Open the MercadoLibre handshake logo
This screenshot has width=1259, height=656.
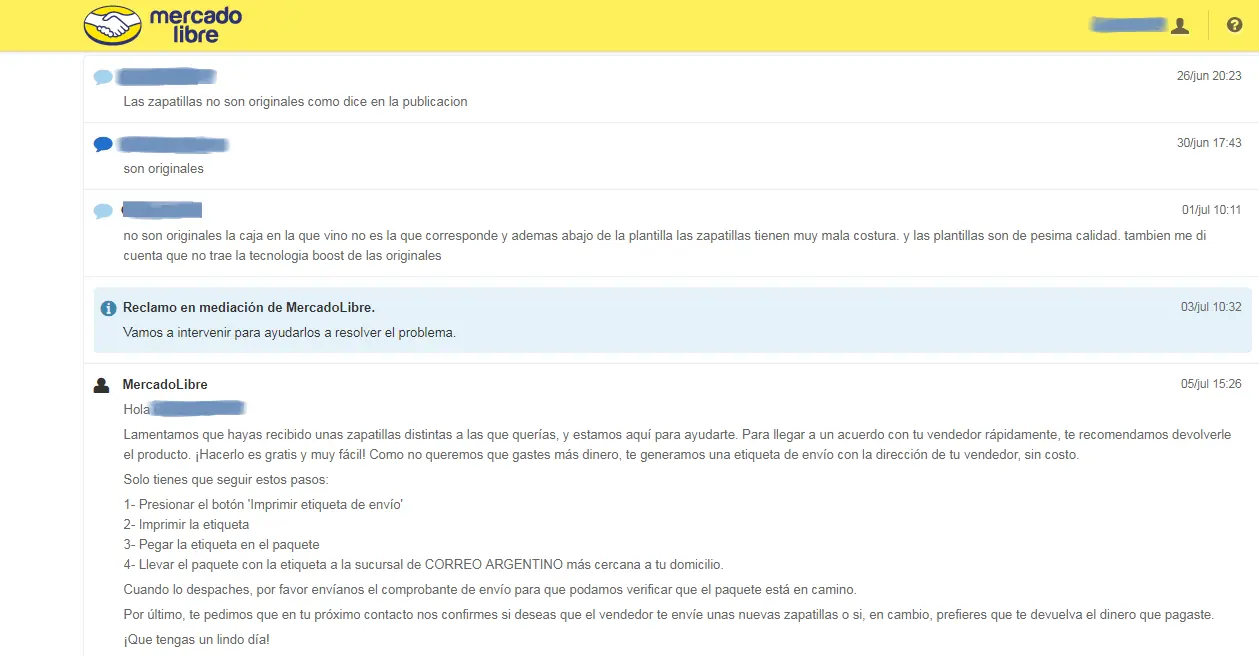[x=112, y=25]
